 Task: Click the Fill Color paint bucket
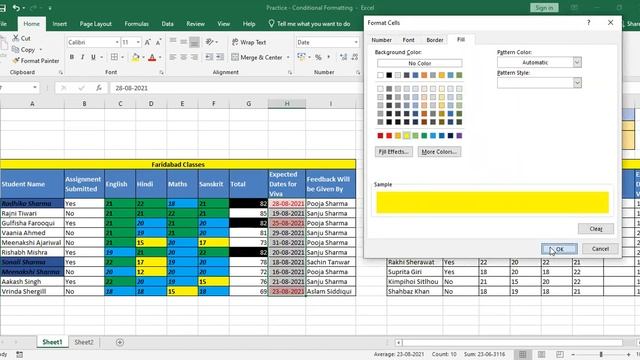coord(136,58)
